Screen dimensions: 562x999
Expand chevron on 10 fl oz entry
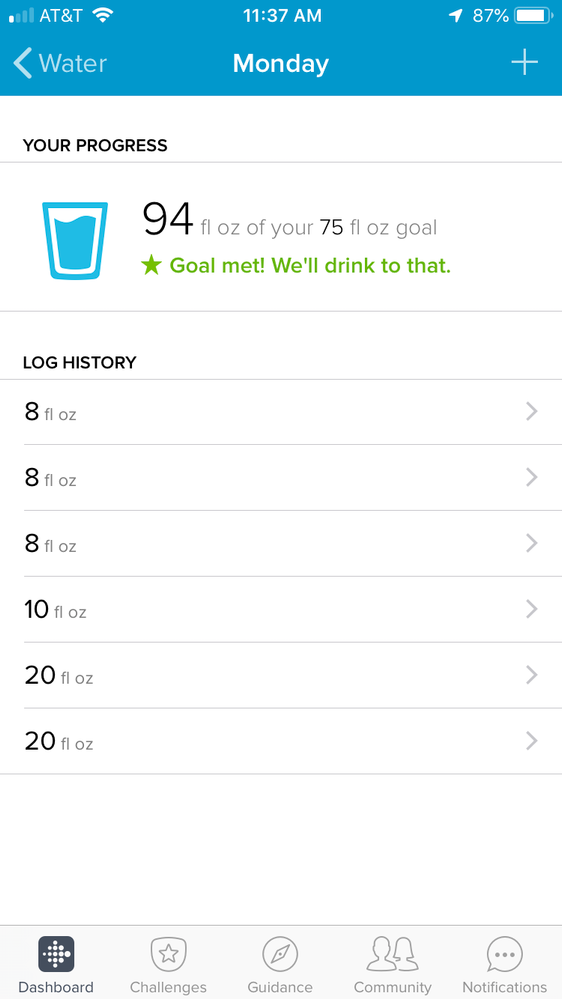(x=532, y=610)
